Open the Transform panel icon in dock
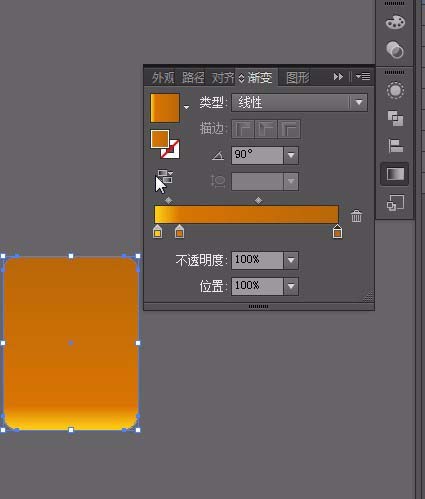 click(x=395, y=203)
